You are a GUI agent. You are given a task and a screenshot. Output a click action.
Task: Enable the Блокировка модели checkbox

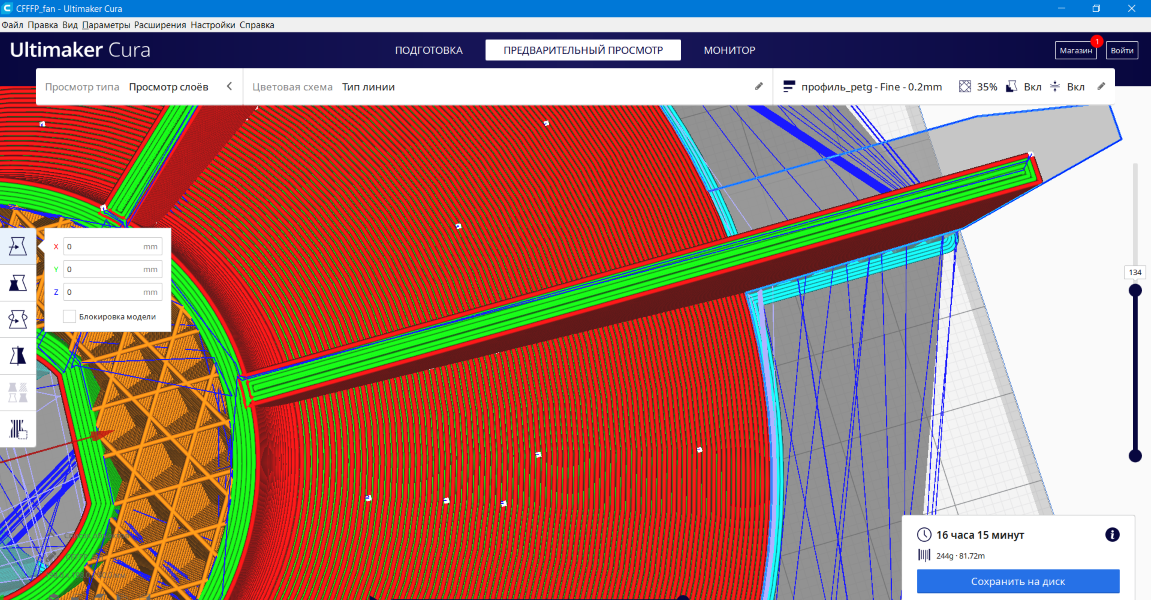click(x=69, y=316)
